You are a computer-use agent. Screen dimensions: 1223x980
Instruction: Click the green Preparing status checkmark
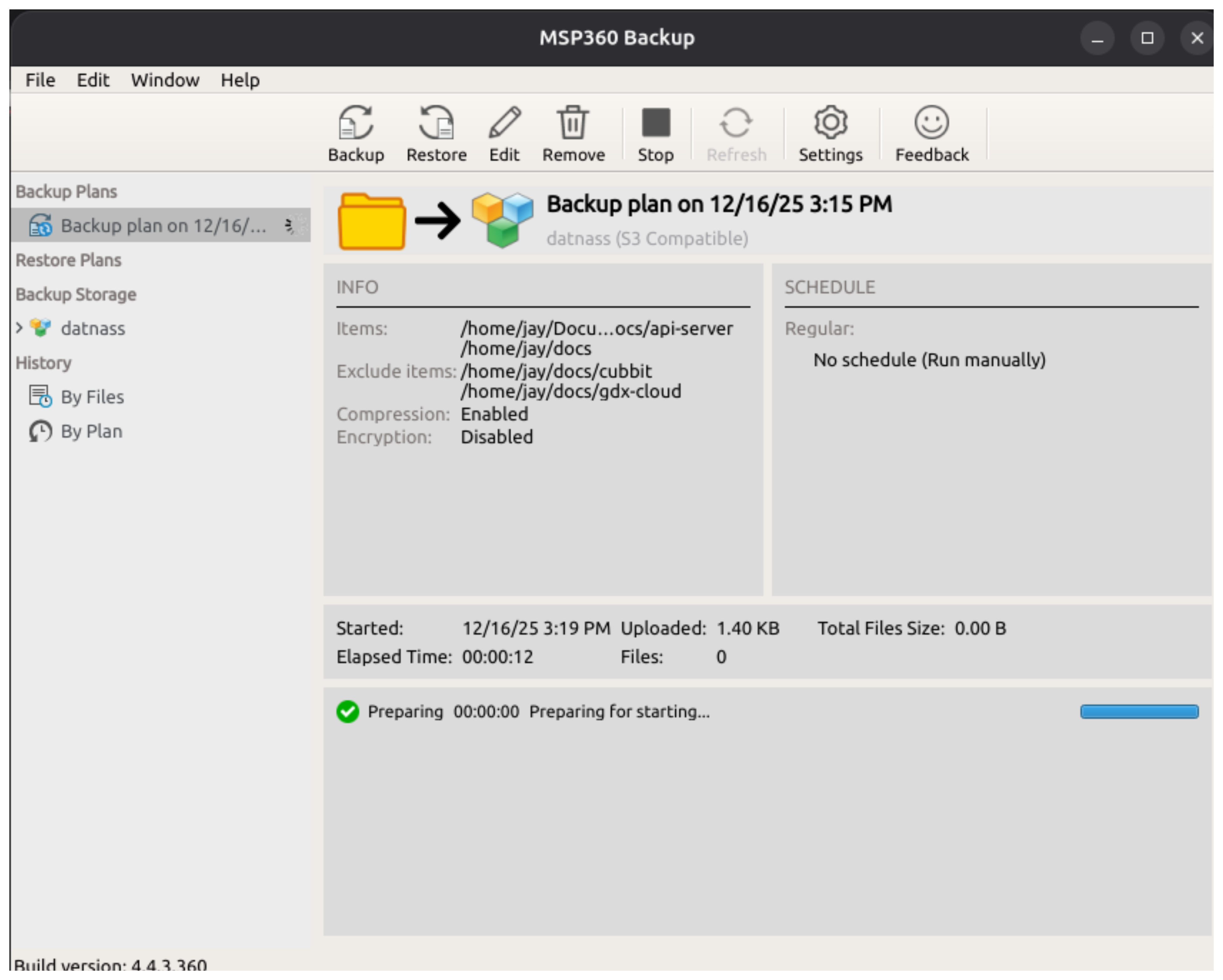348,711
